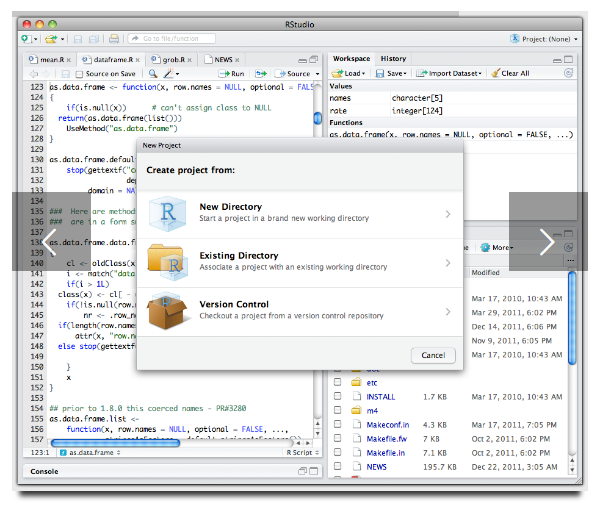Open the More menu in Files pane
600x506 pixels.
click(x=497, y=248)
